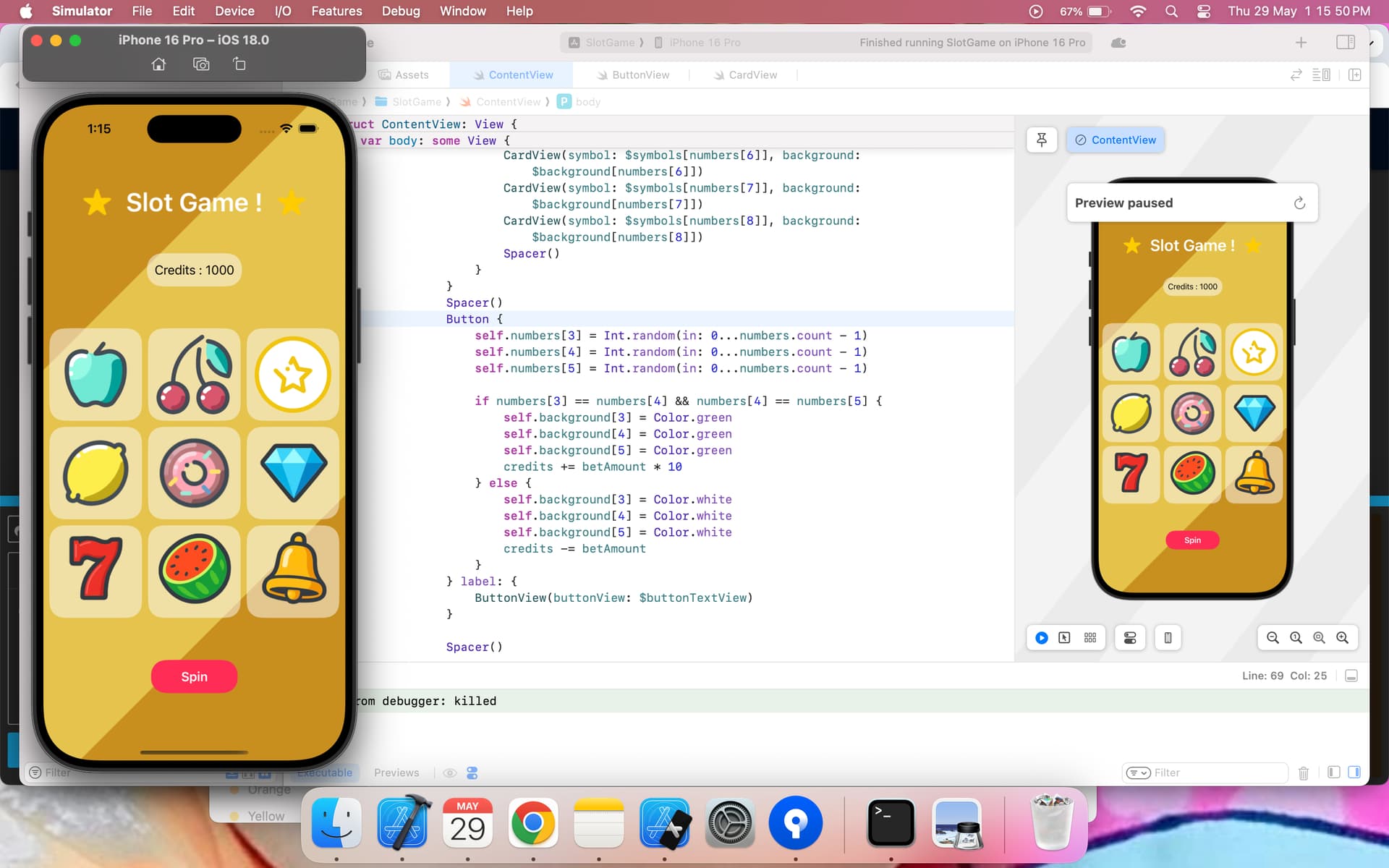Add editor on the right
The image size is (1389, 868).
pyautogui.click(x=1355, y=75)
